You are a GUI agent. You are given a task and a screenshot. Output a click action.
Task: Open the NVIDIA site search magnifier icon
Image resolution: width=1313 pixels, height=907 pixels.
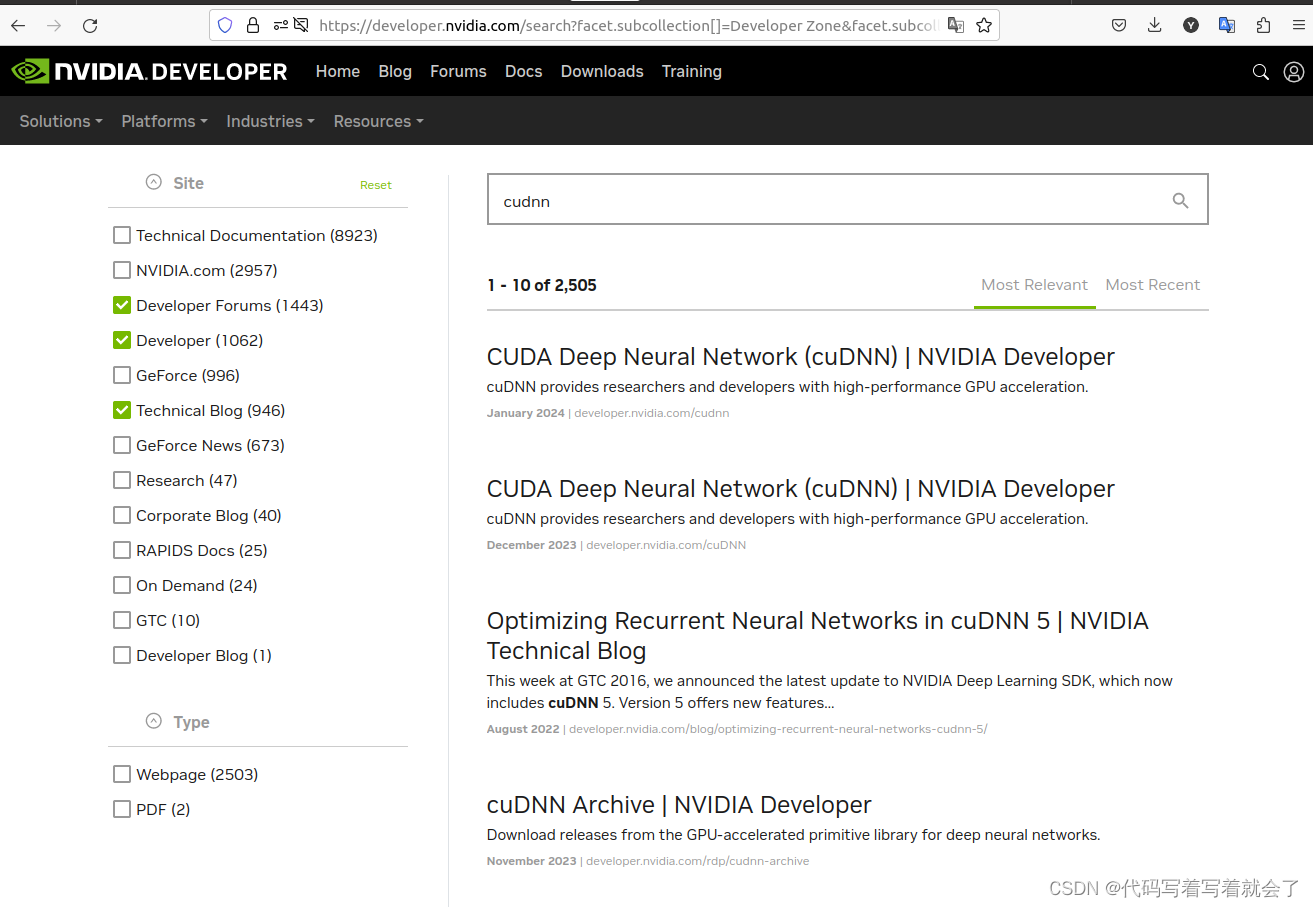1260,71
